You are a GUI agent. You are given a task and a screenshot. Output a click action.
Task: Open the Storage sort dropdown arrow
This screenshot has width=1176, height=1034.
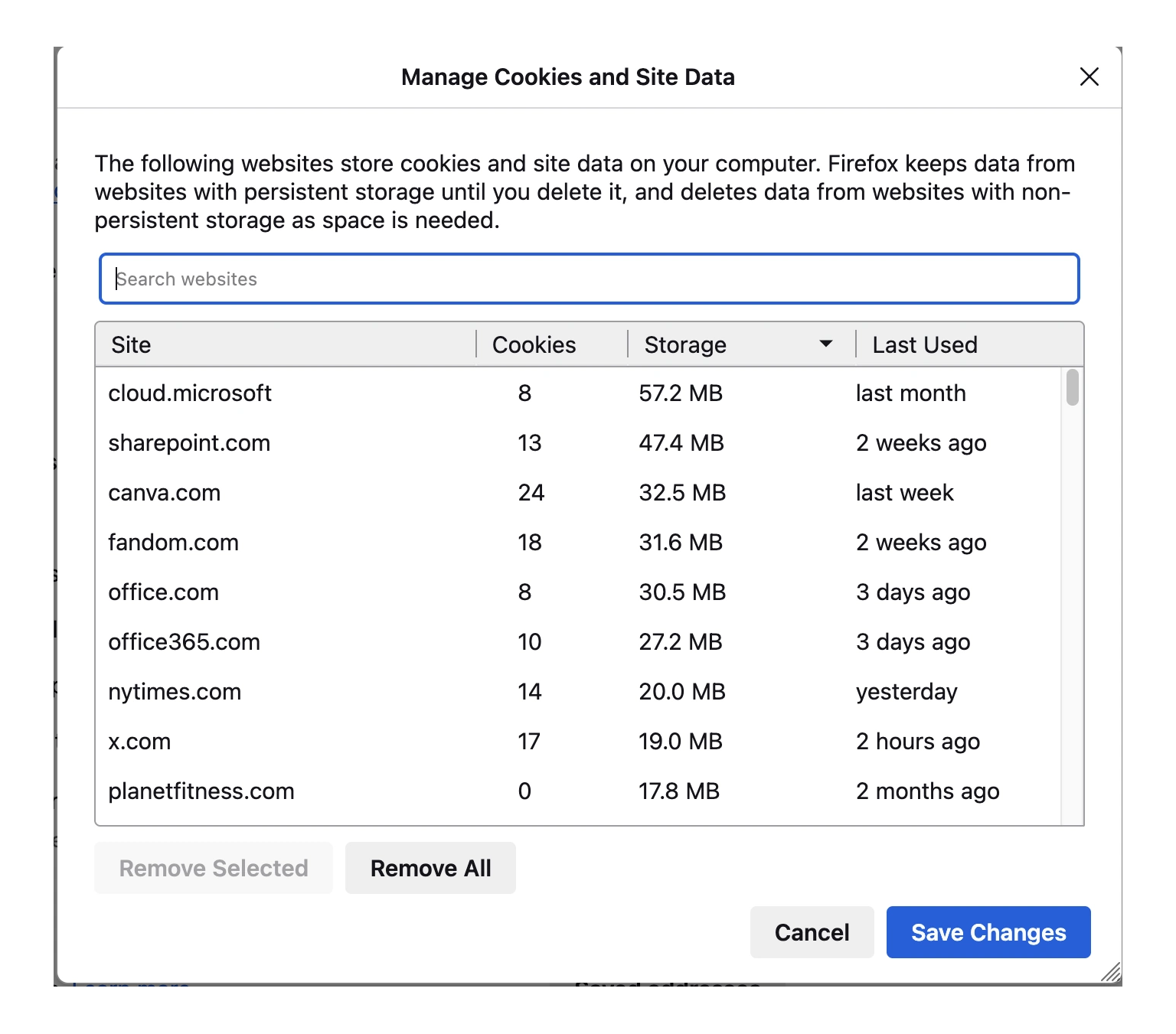[x=825, y=344]
